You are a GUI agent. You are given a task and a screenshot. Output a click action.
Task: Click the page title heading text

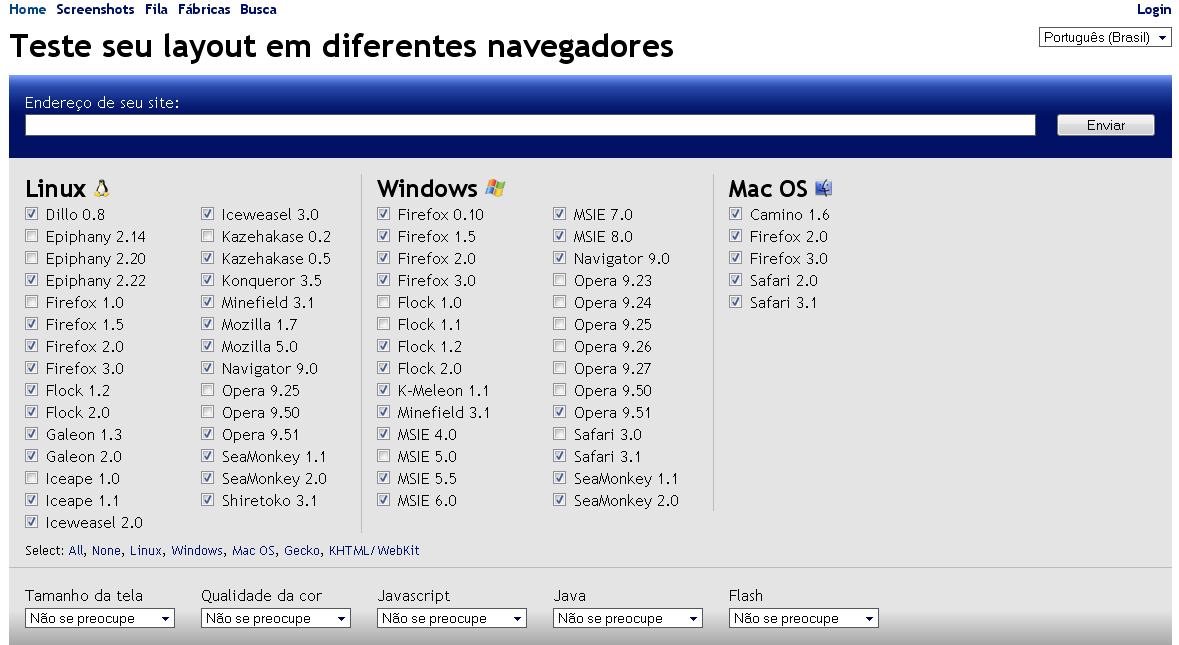click(x=341, y=46)
